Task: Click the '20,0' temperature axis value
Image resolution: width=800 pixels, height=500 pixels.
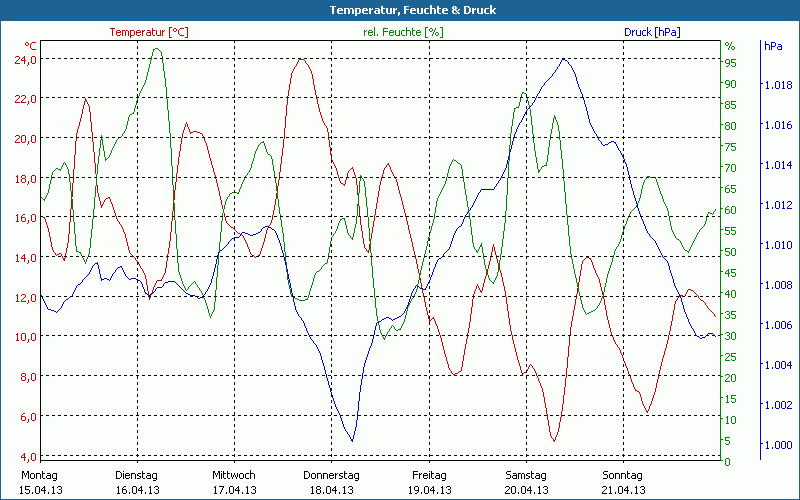Action: pos(26,139)
